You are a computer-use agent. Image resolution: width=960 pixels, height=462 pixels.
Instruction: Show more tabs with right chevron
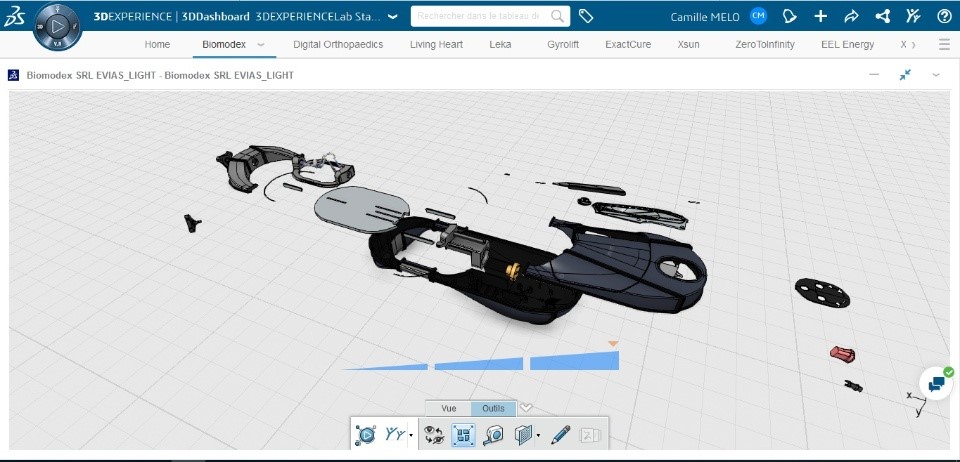pyautogui.click(x=913, y=45)
